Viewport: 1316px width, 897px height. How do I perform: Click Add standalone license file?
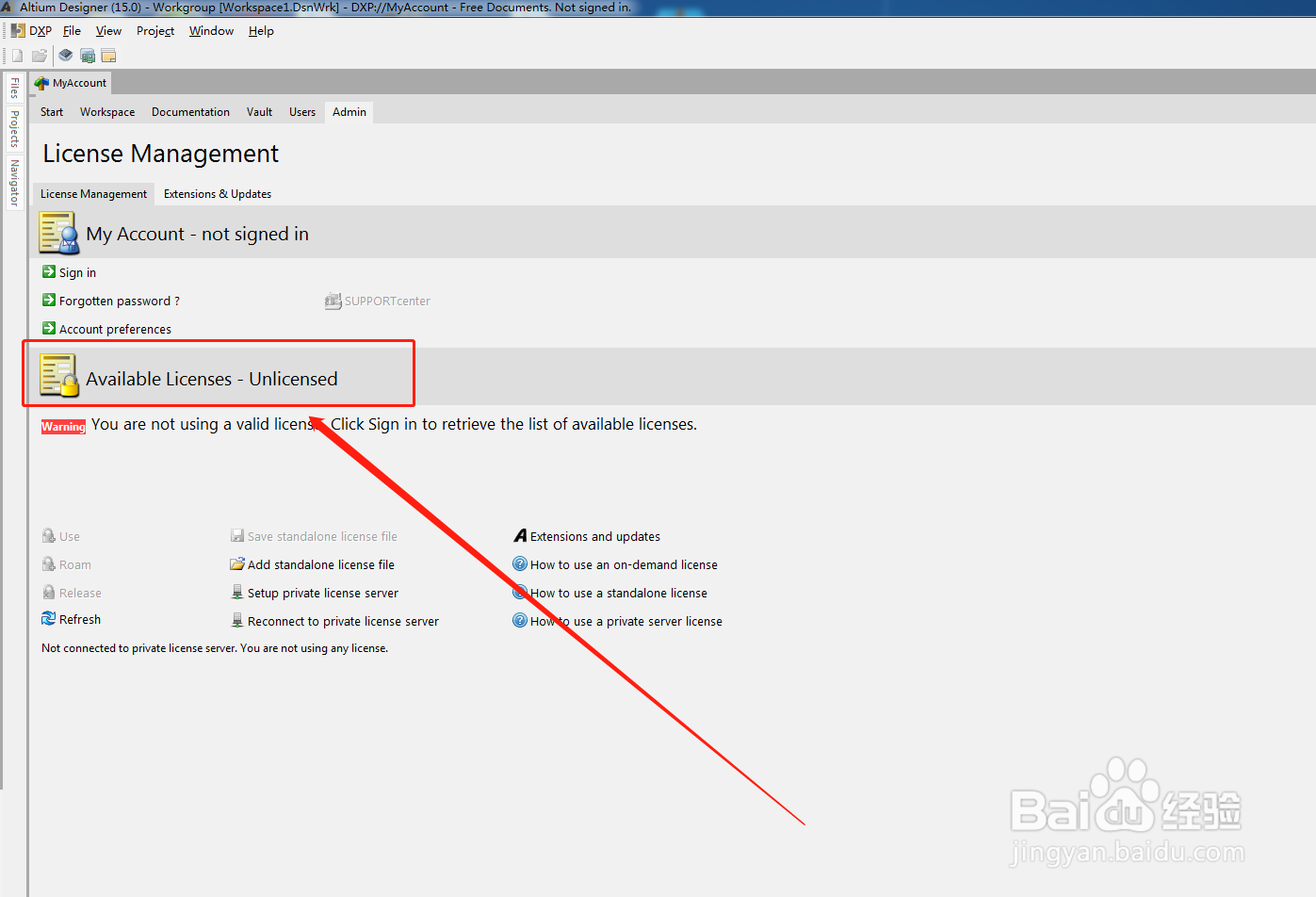click(321, 565)
